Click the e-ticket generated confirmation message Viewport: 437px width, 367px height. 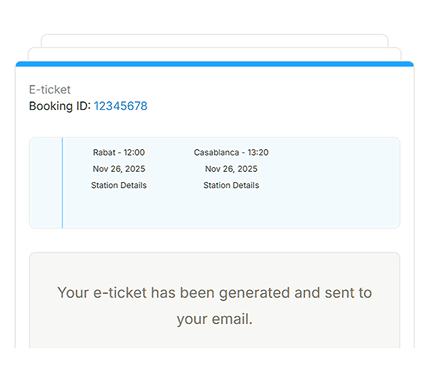point(215,306)
